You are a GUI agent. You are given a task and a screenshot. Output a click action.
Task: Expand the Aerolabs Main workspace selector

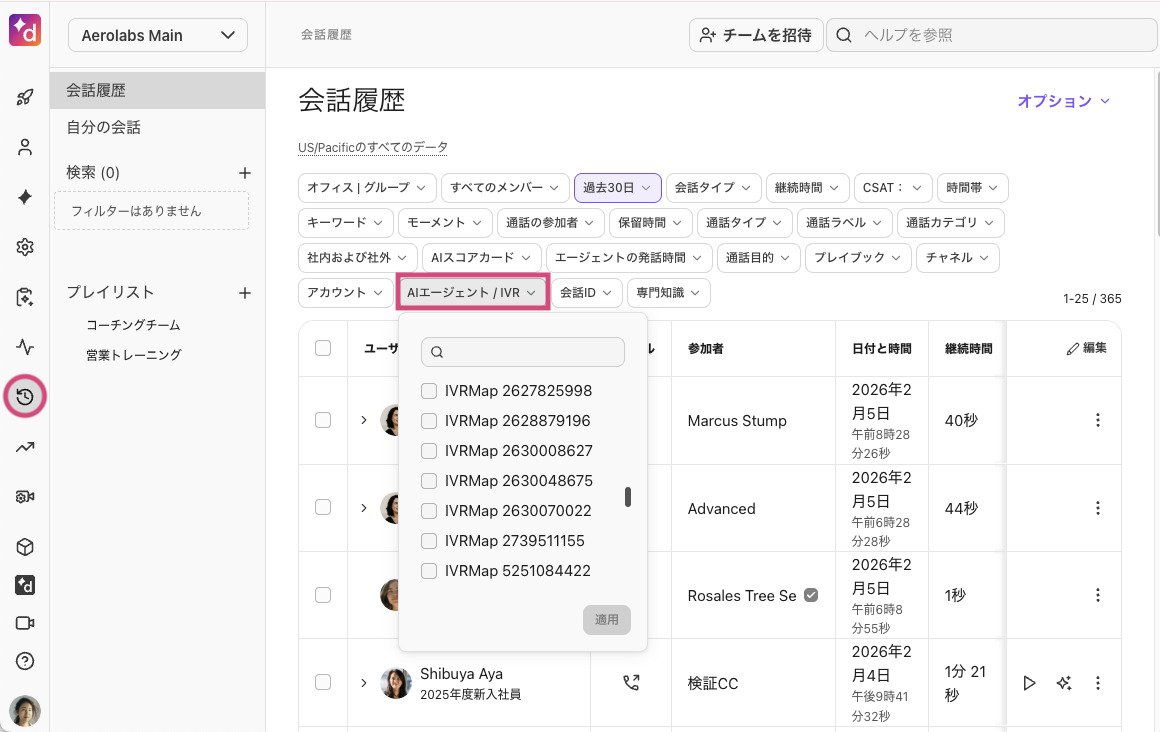click(x=157, y=35)
